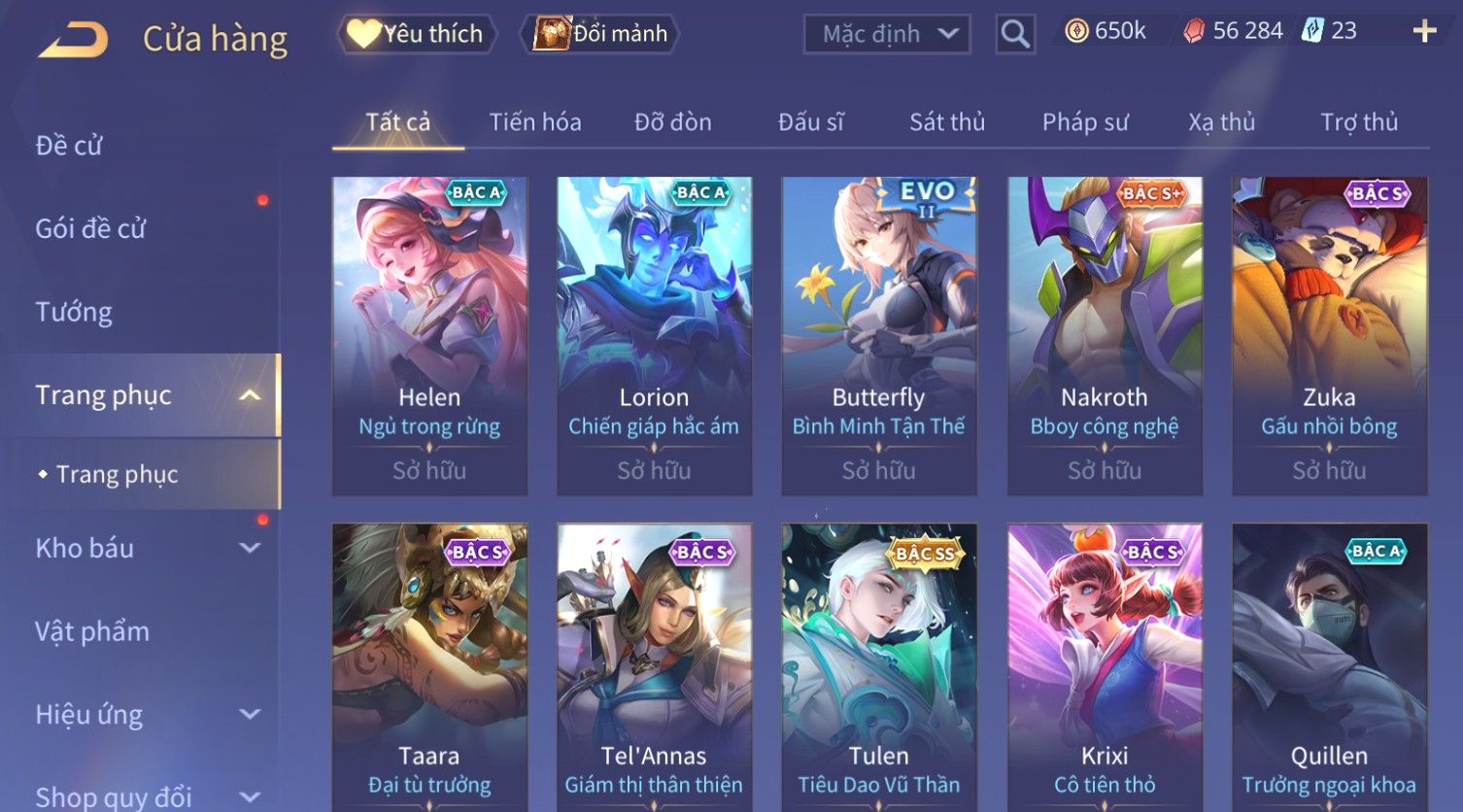This screenshot has width=1463, height=812.
Task: Select the Tiến hóa filter tab
Action: [535, 122]
